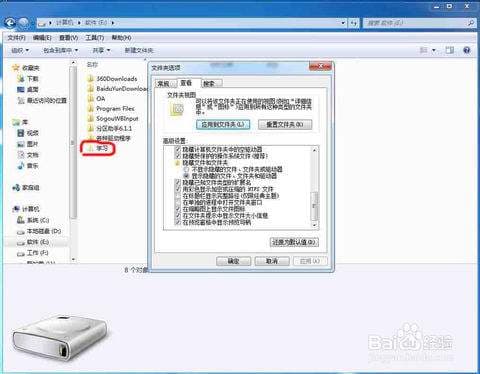480x374 pixels.
Task: Open the 视频 library
Action: [28, 133]
